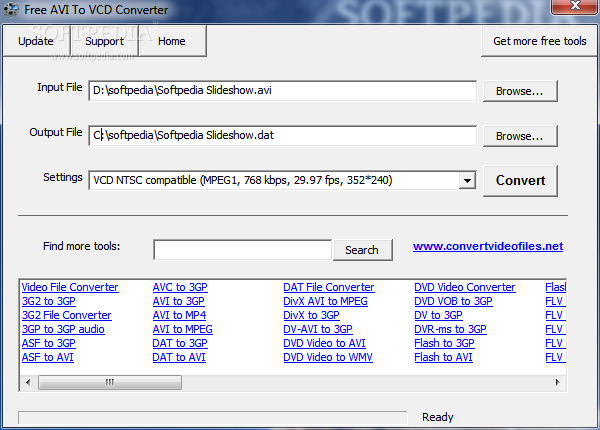This screenshot has width=600, height=430.
Task: Expand the Settings dropdown arrow
Action: click(467, 180)
